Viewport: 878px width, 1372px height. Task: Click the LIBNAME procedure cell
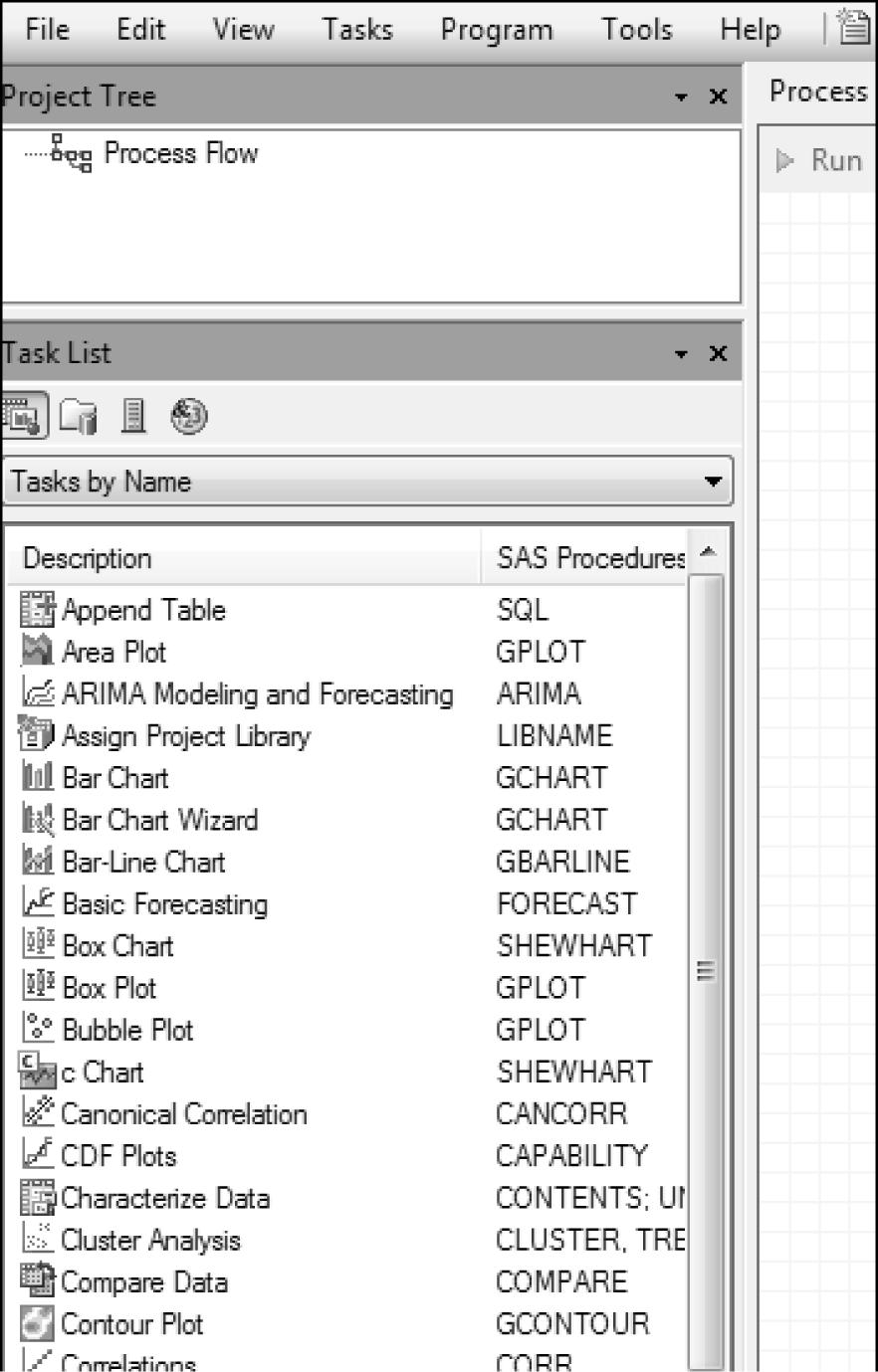tap(554, 736)
